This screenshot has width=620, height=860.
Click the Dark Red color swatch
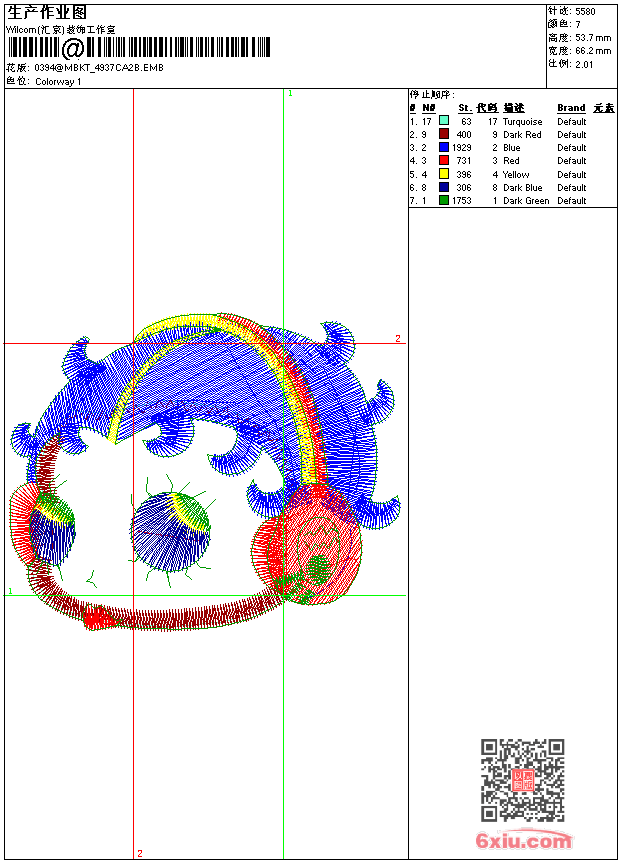444,134
